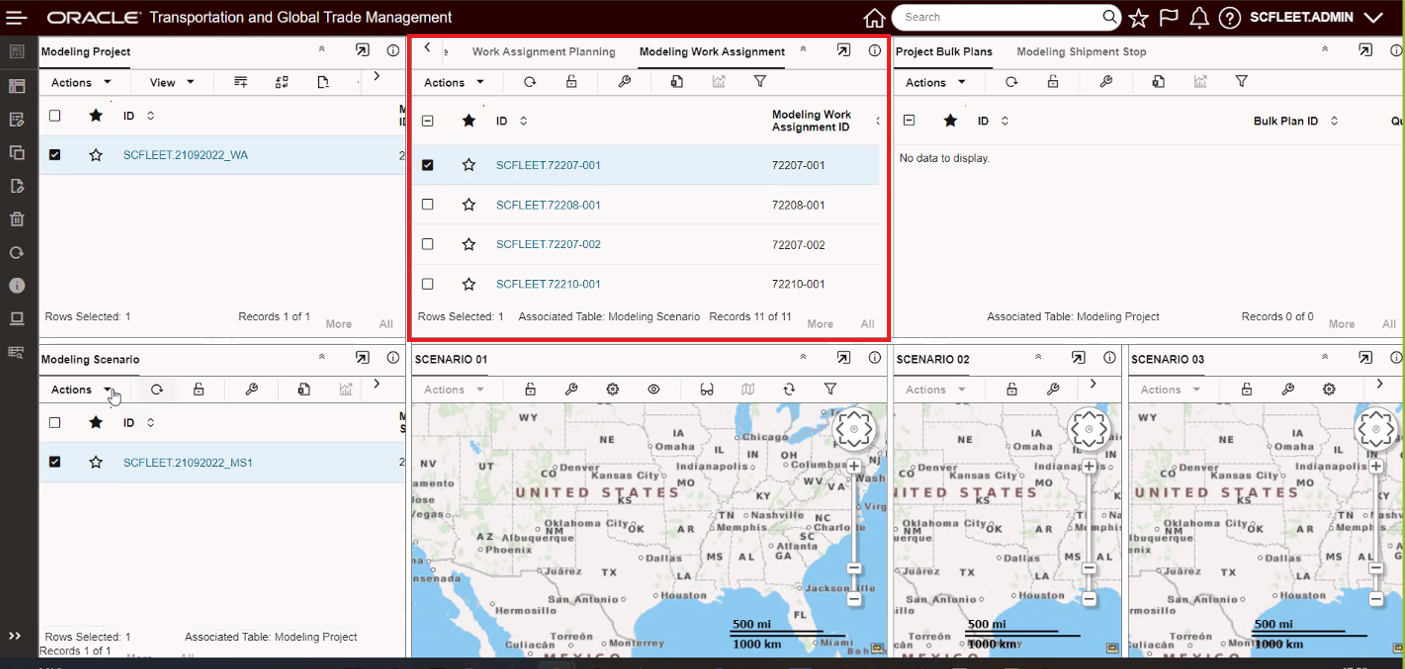Open View dropdown in Modeling Project
This screenshot has height=669, width=1405.
point(172,83)
